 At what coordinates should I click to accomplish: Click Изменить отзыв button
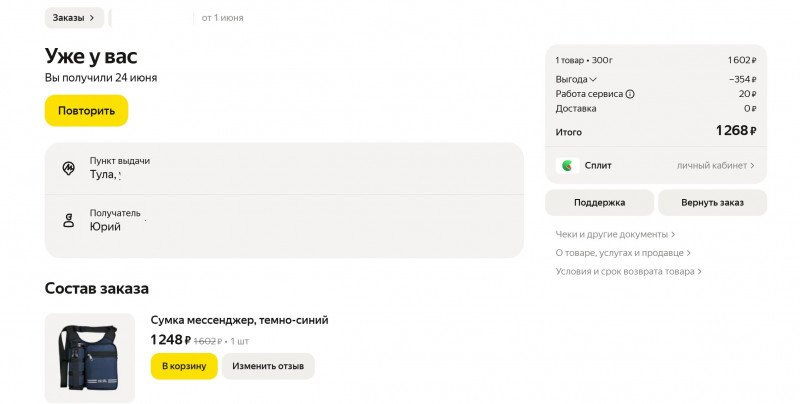tap(268, 366)
